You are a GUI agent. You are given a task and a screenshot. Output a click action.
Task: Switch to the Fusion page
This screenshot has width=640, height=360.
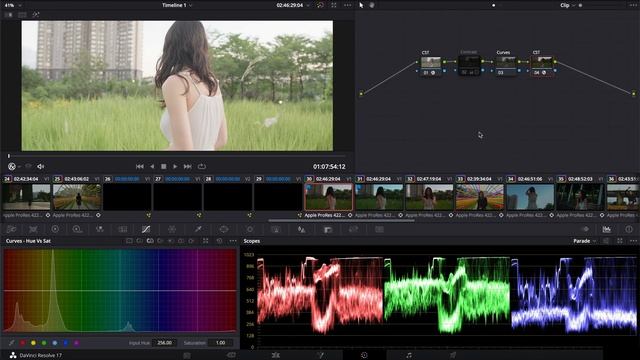coord(320,355)
